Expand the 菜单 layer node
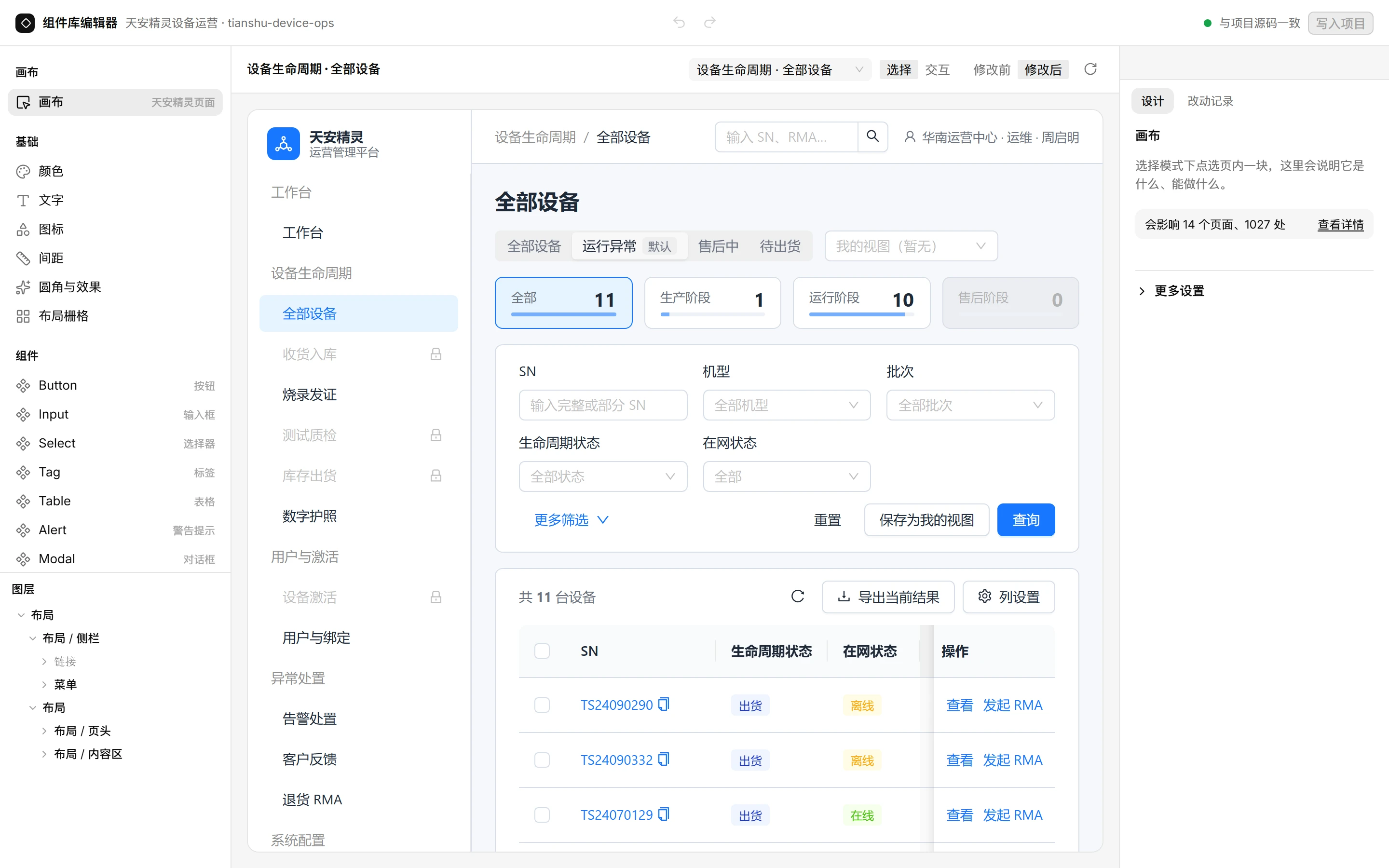This screenshot has width=1389, height=868. click(44, 684)
